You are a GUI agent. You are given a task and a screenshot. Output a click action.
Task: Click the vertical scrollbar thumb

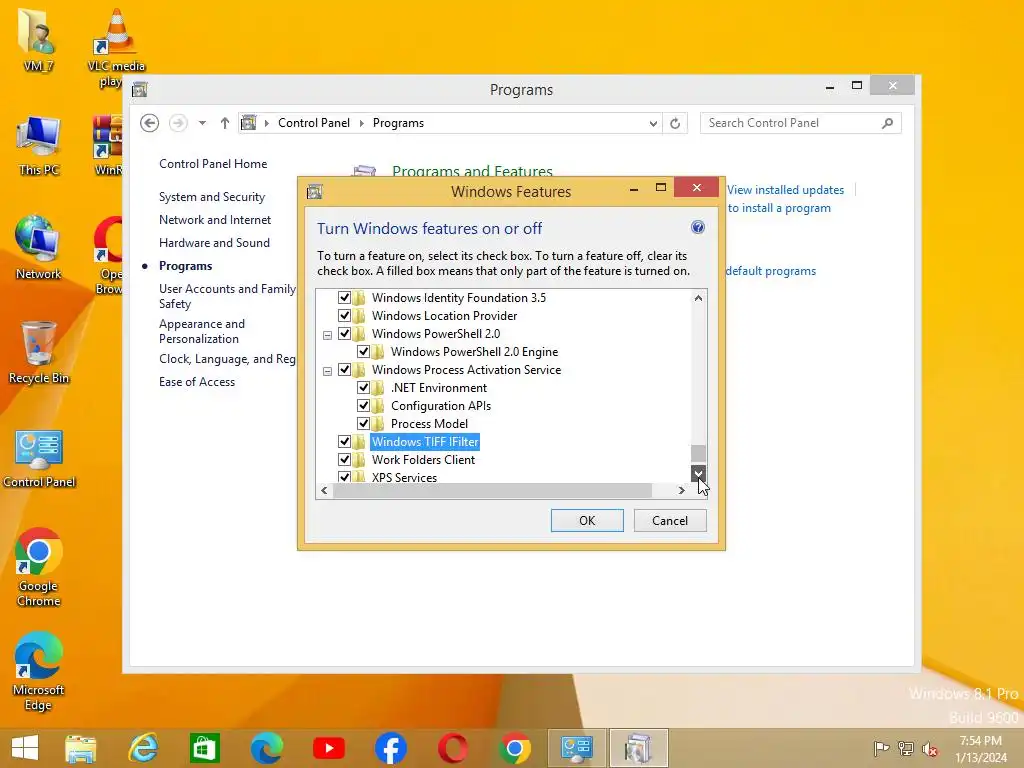point(698,453)
